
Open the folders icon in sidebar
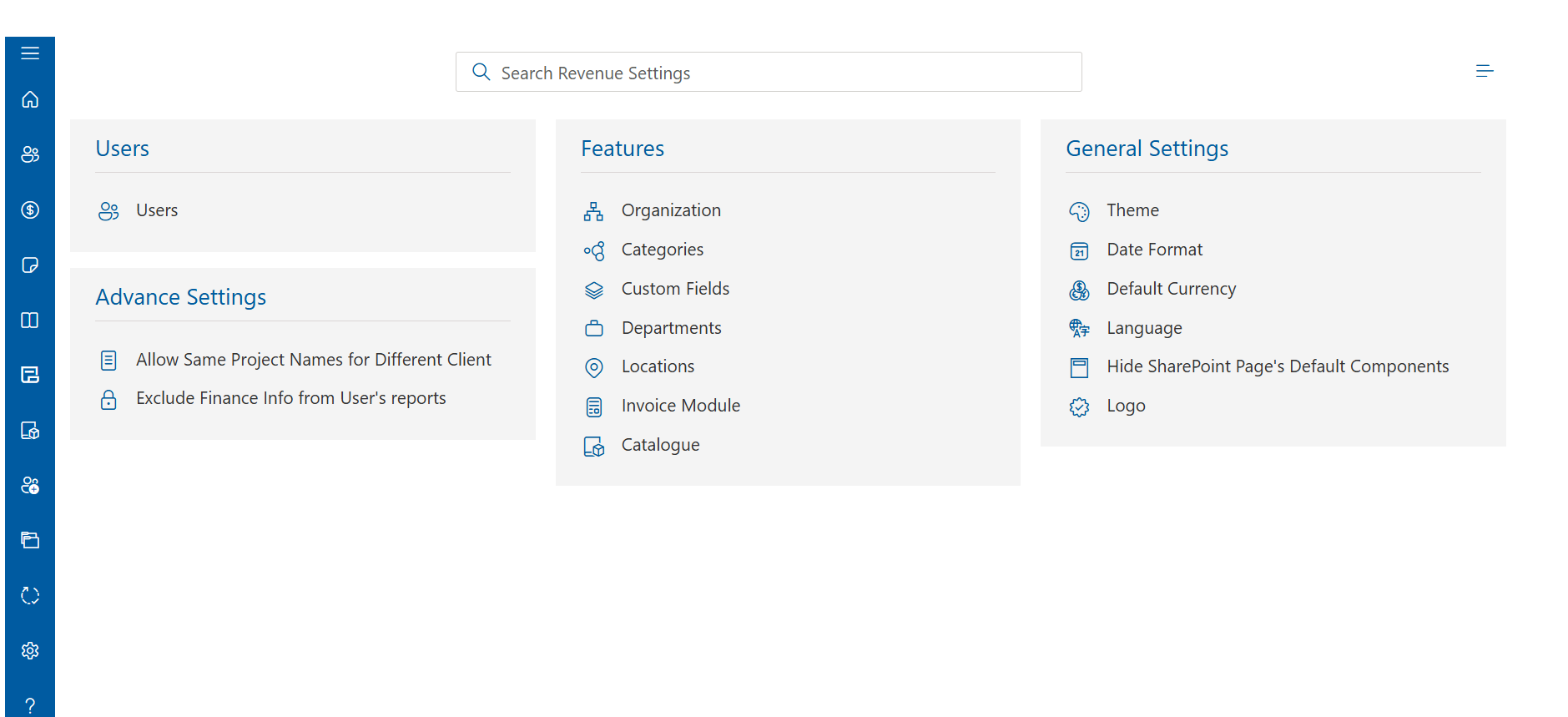30,540
